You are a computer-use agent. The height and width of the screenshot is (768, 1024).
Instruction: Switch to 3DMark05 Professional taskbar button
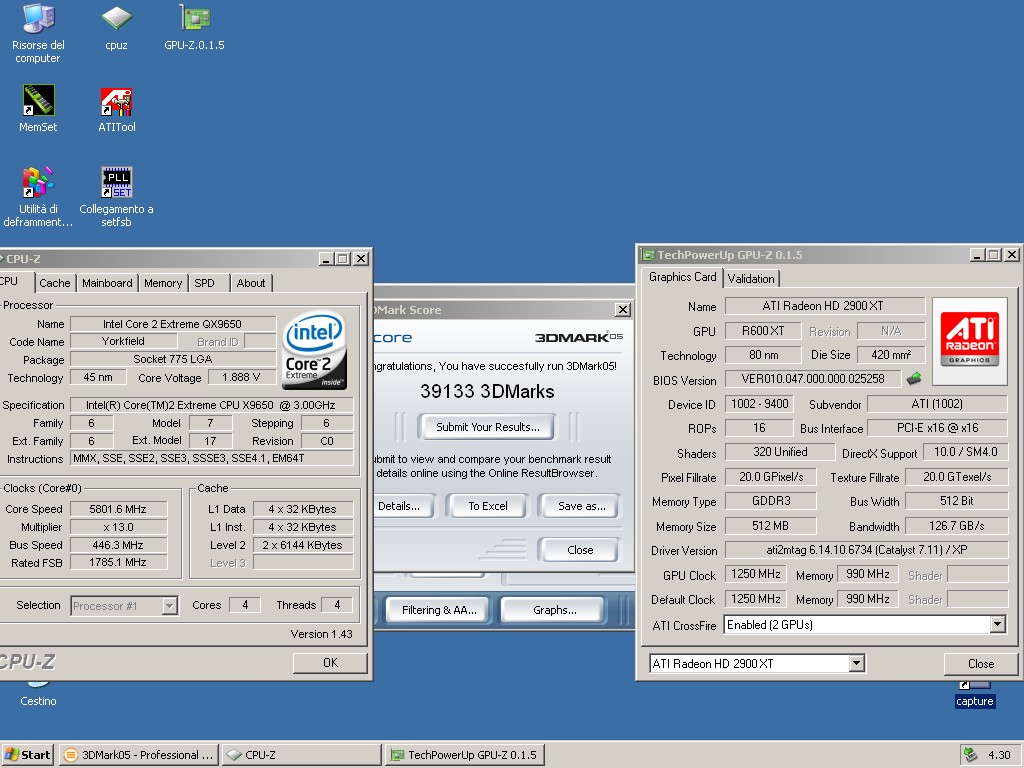(x=138, y=755)
